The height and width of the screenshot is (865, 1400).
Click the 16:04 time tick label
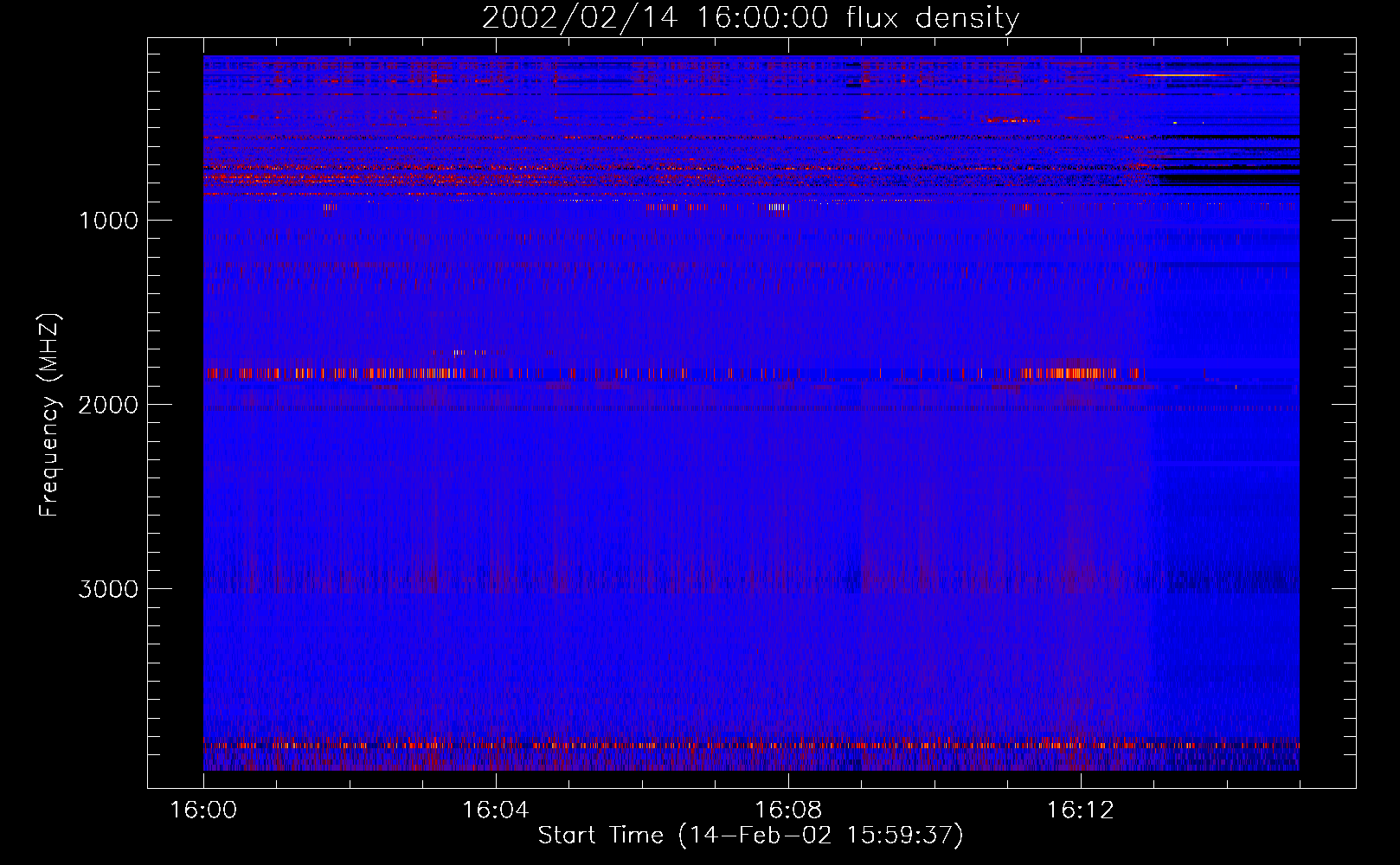click(x=496, y=811)
